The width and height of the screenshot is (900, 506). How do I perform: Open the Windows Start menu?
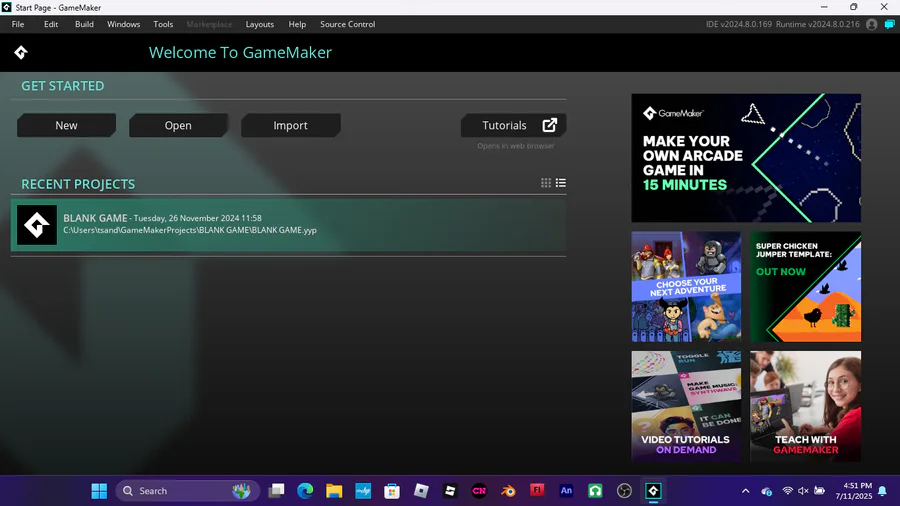click(x=99, y=491)
